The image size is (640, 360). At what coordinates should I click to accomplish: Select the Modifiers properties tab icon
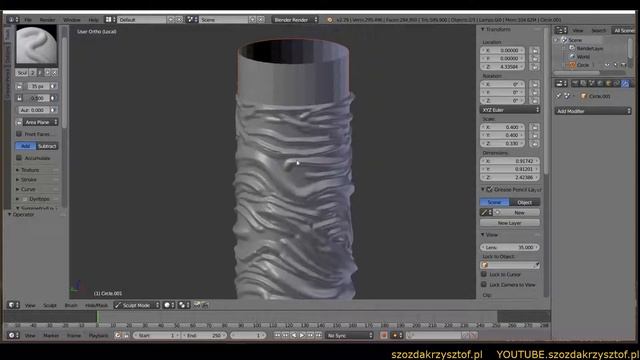625,83
